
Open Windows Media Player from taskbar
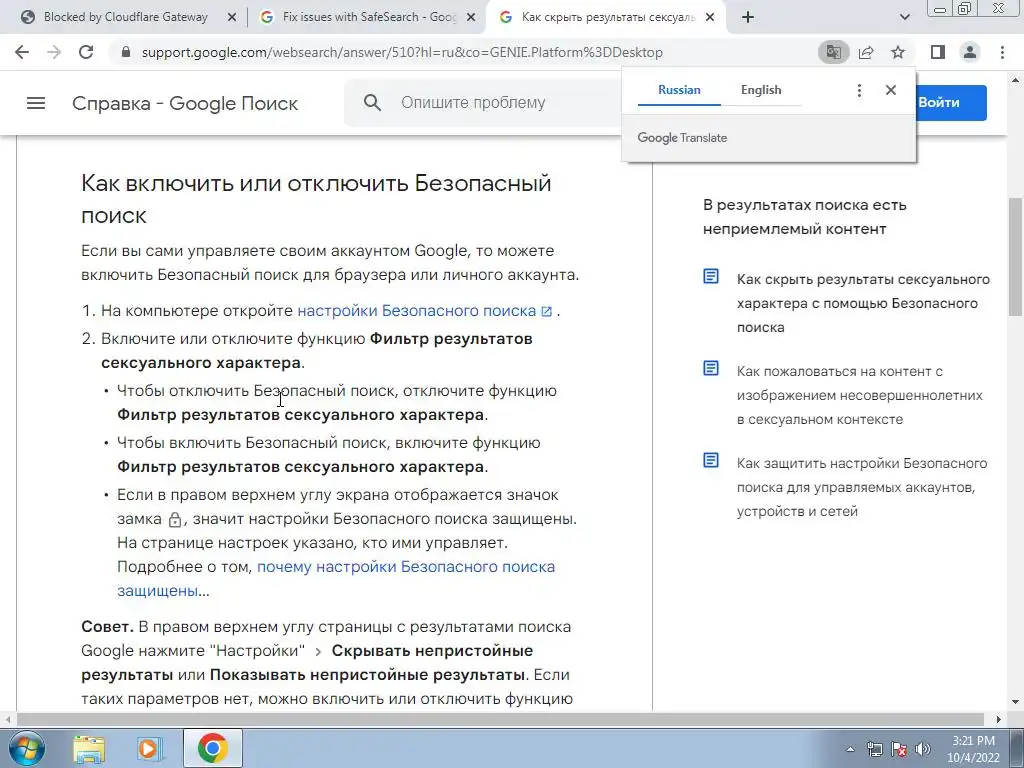150,748
